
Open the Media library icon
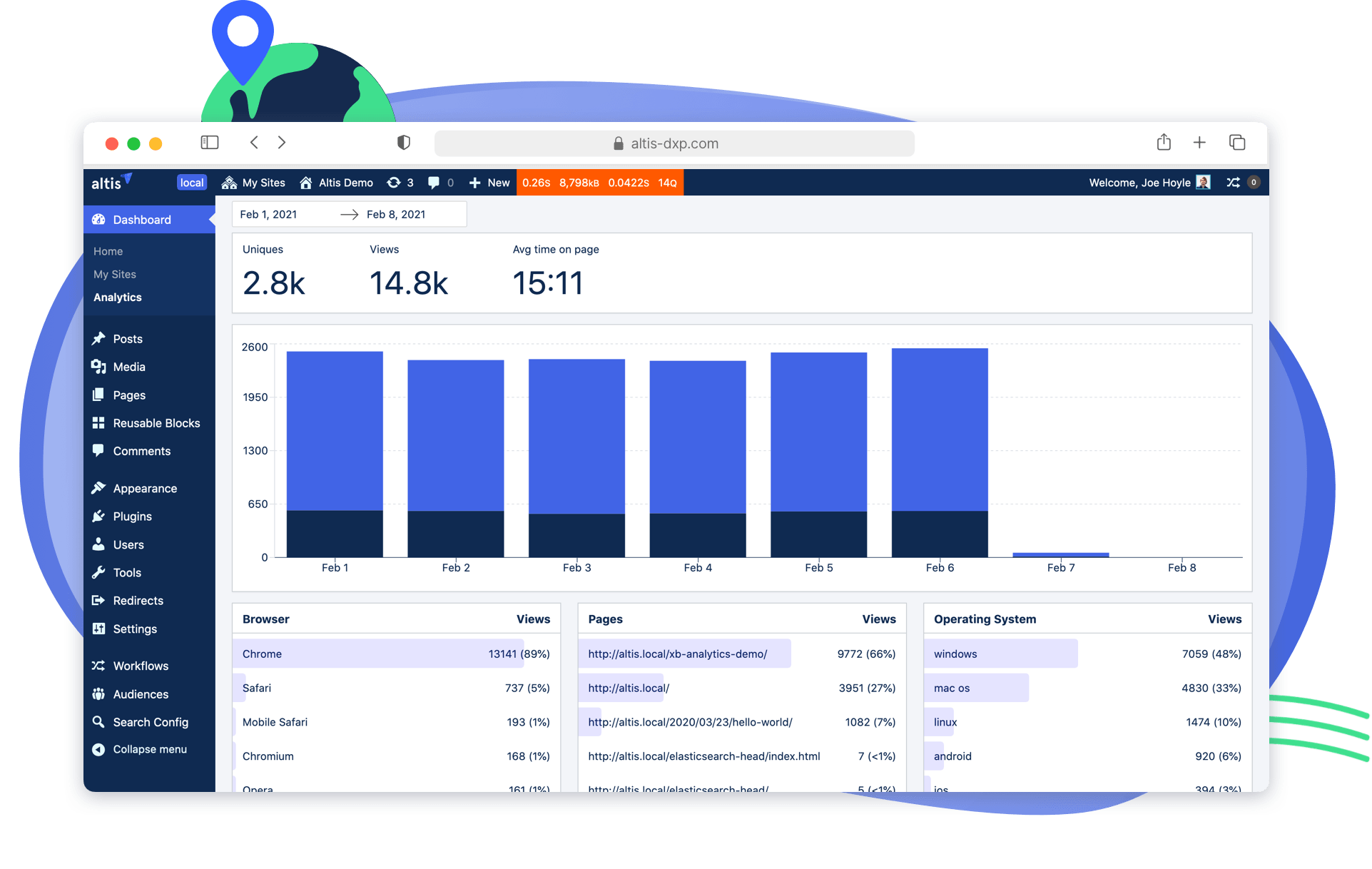[x=99, y=366]
